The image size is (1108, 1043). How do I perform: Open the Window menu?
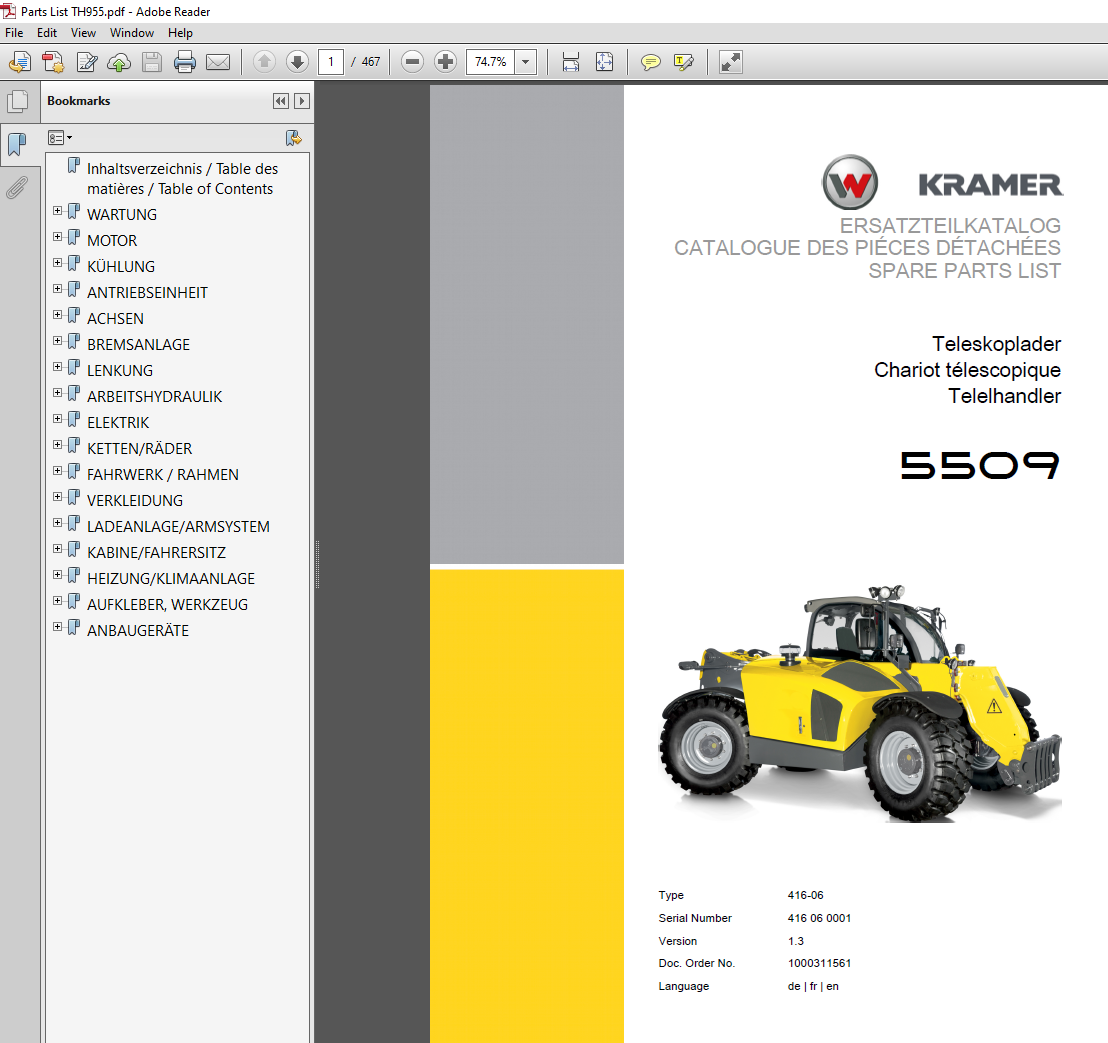tap(131, 33)
